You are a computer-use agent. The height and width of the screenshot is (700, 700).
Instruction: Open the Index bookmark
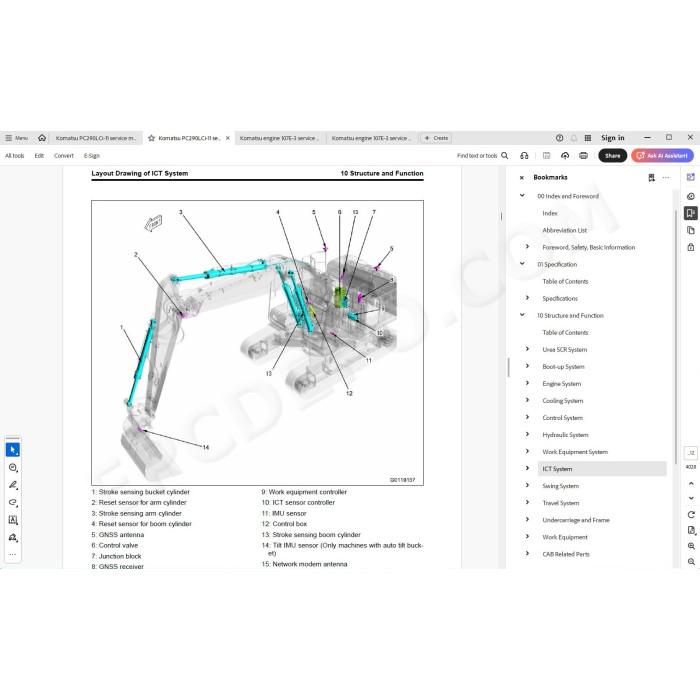click(x=550, y=213)
